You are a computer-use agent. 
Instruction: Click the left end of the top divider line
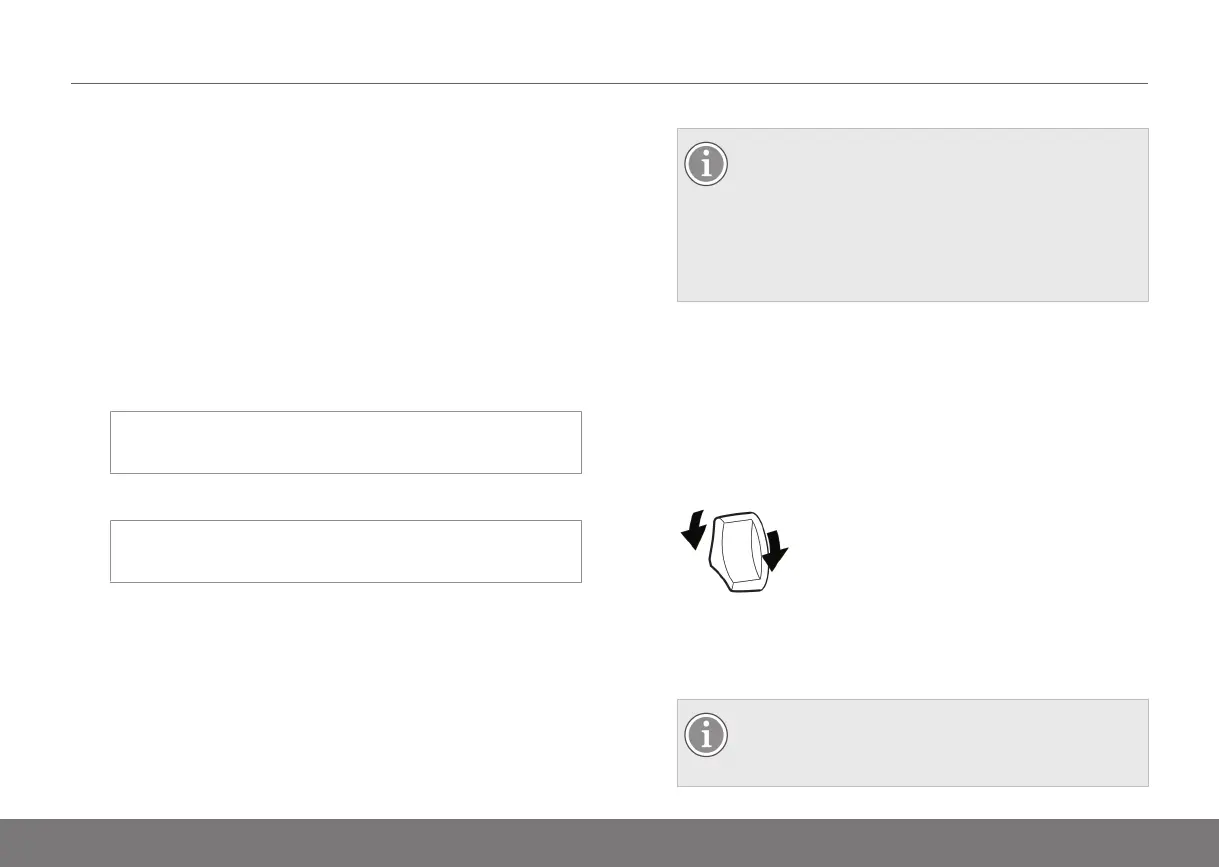coord(75,84)
